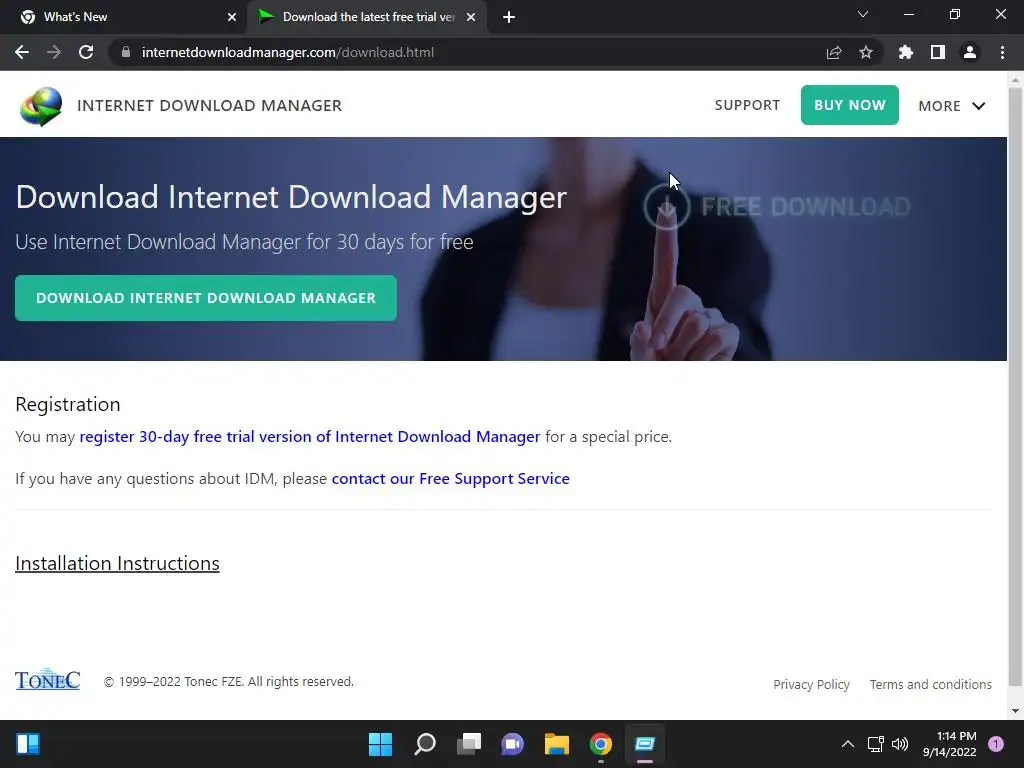Close the What's New tab
The height and width of the screenshot is (768, 1024).
232,17
